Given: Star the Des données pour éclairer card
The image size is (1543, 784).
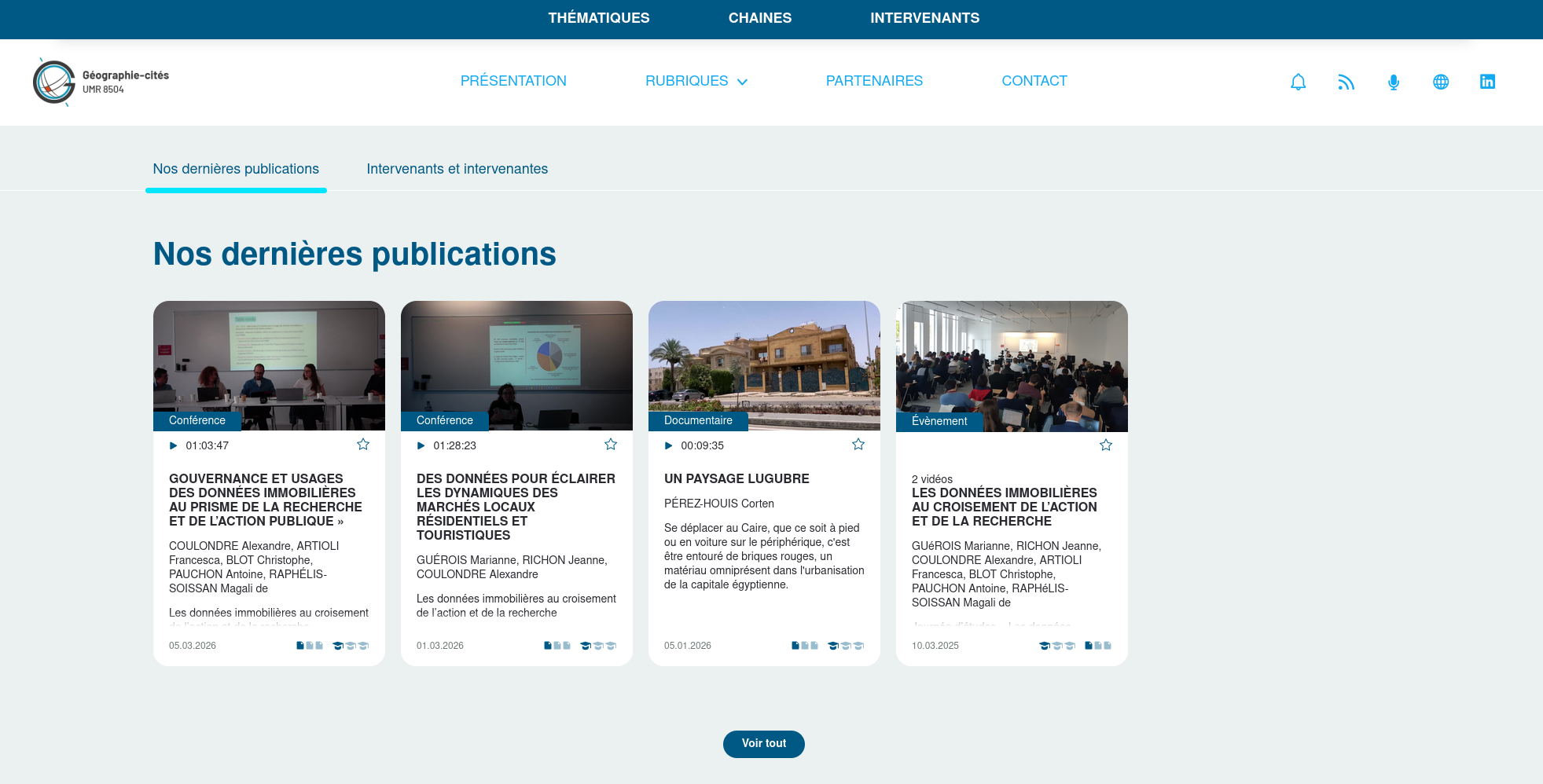Looking at the screenshot, I should tap(611, 445).
